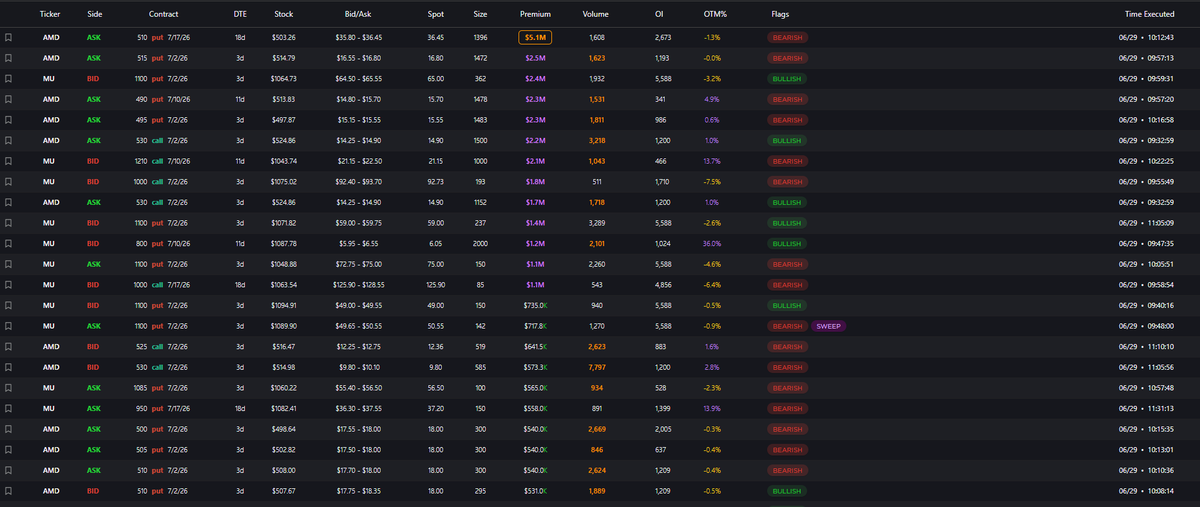Sort by the Ticker column header

[x=50, y=14]
